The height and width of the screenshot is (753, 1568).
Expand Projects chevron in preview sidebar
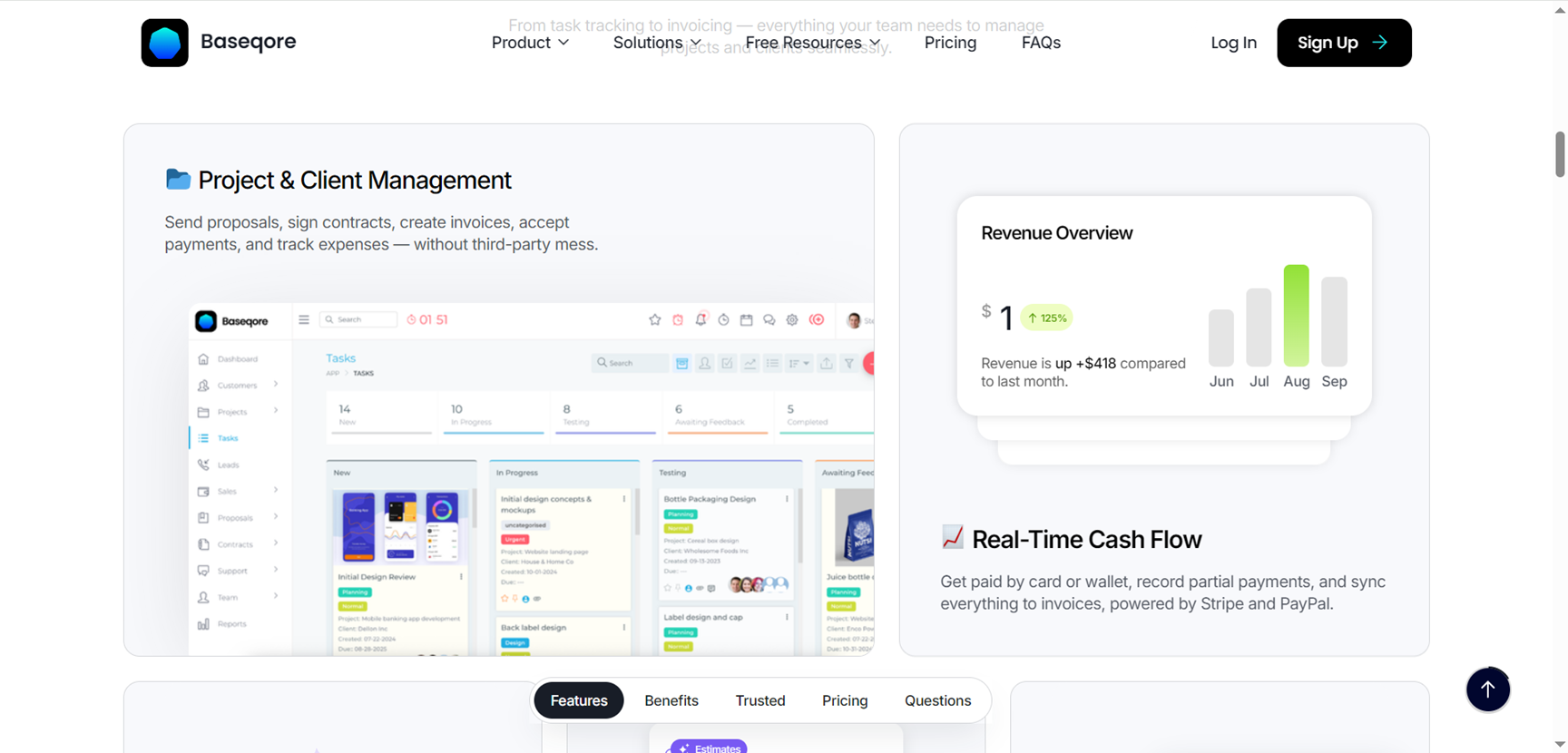click(276, 411)
